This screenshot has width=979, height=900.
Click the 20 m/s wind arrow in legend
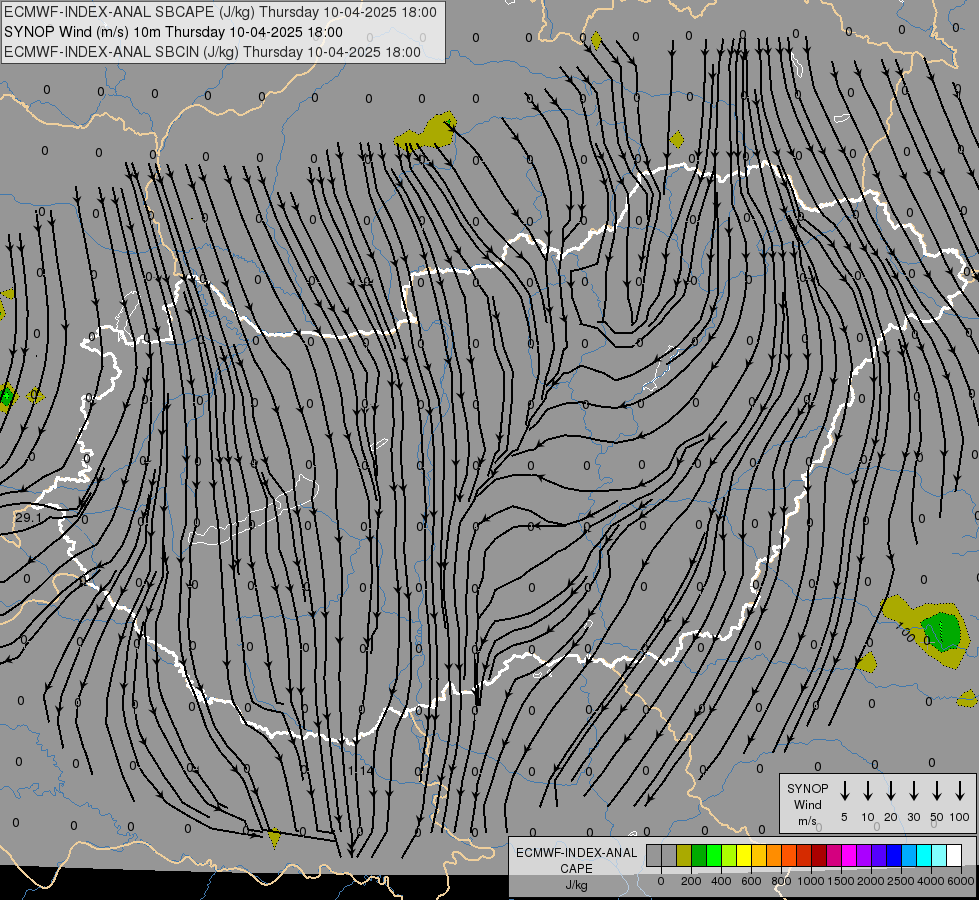click(x=891, y=791)
